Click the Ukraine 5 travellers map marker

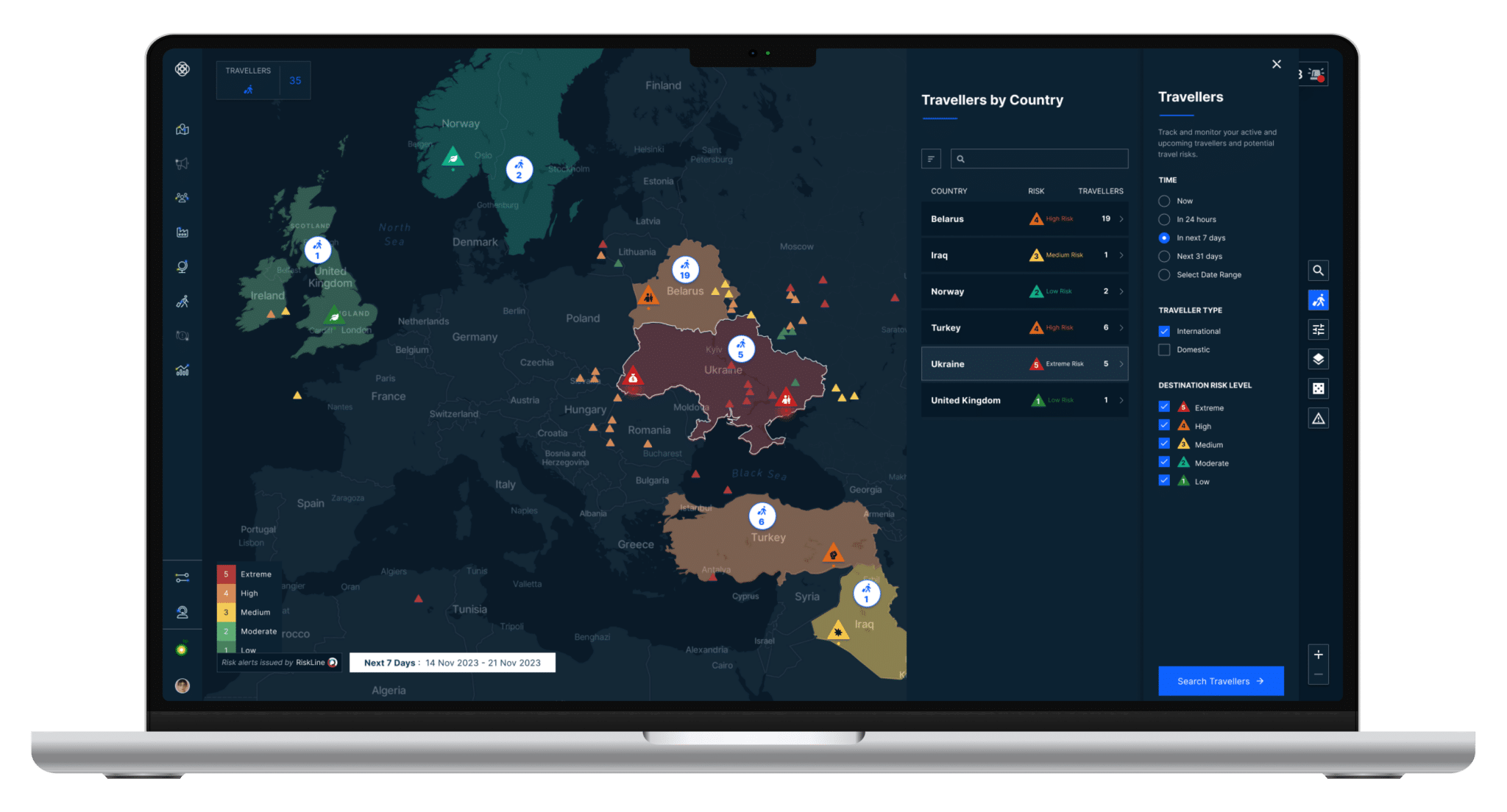click(741, 349)
